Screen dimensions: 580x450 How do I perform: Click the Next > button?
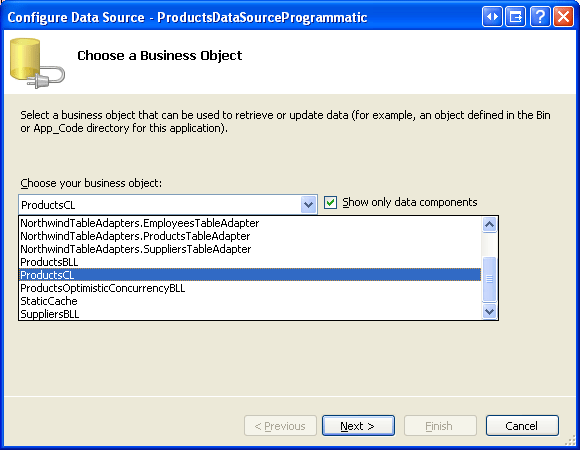358,426
